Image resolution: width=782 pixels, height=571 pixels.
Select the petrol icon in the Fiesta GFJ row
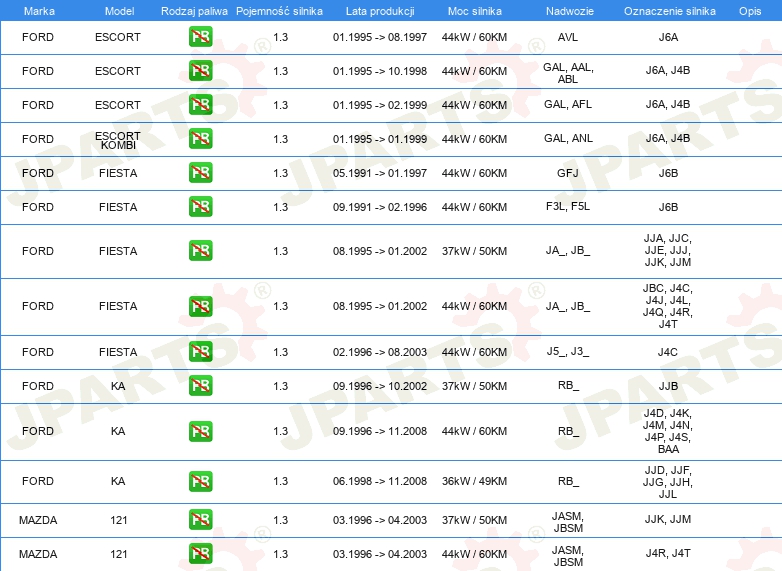point(200,173)
